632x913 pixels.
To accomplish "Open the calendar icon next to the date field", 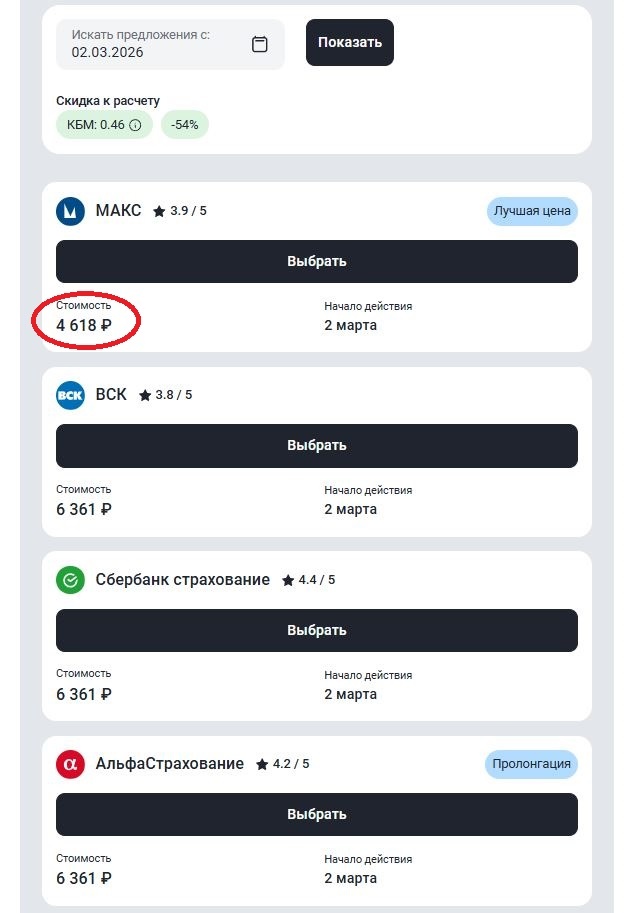I will [x=260, y=43].
